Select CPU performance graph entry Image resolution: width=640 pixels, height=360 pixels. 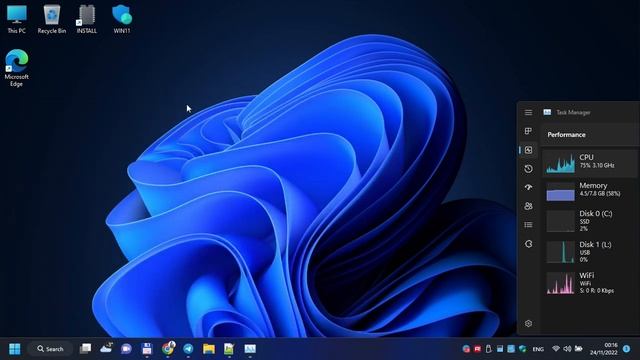(x=590, y=163)
